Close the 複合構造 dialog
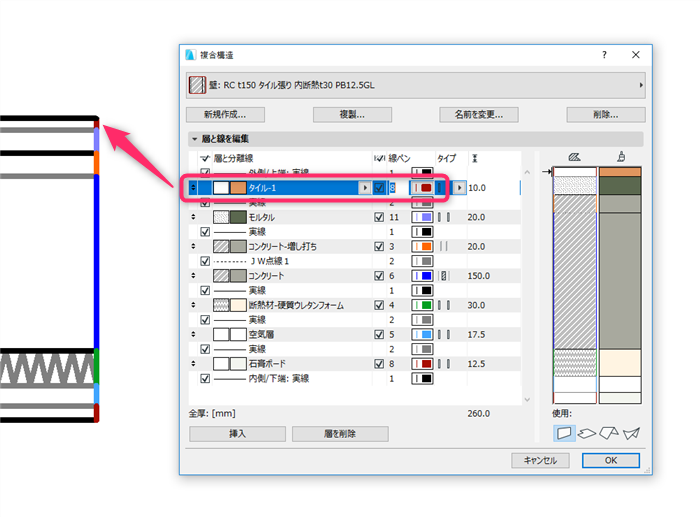700x517 pixels. [636, 54]
